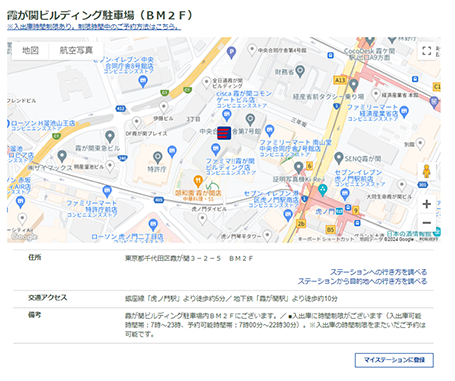The height and width of the screenshot is (381, 455).
Task: Select the 財務省 map pin
Action: (300, 71)
